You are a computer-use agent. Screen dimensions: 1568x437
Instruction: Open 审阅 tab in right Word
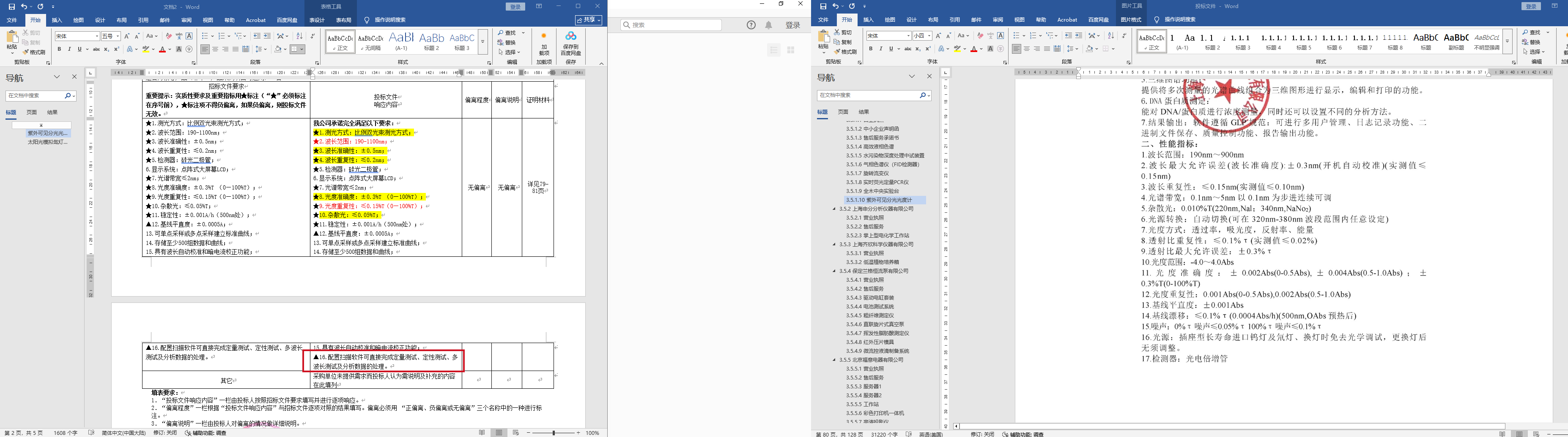point(998,20)
